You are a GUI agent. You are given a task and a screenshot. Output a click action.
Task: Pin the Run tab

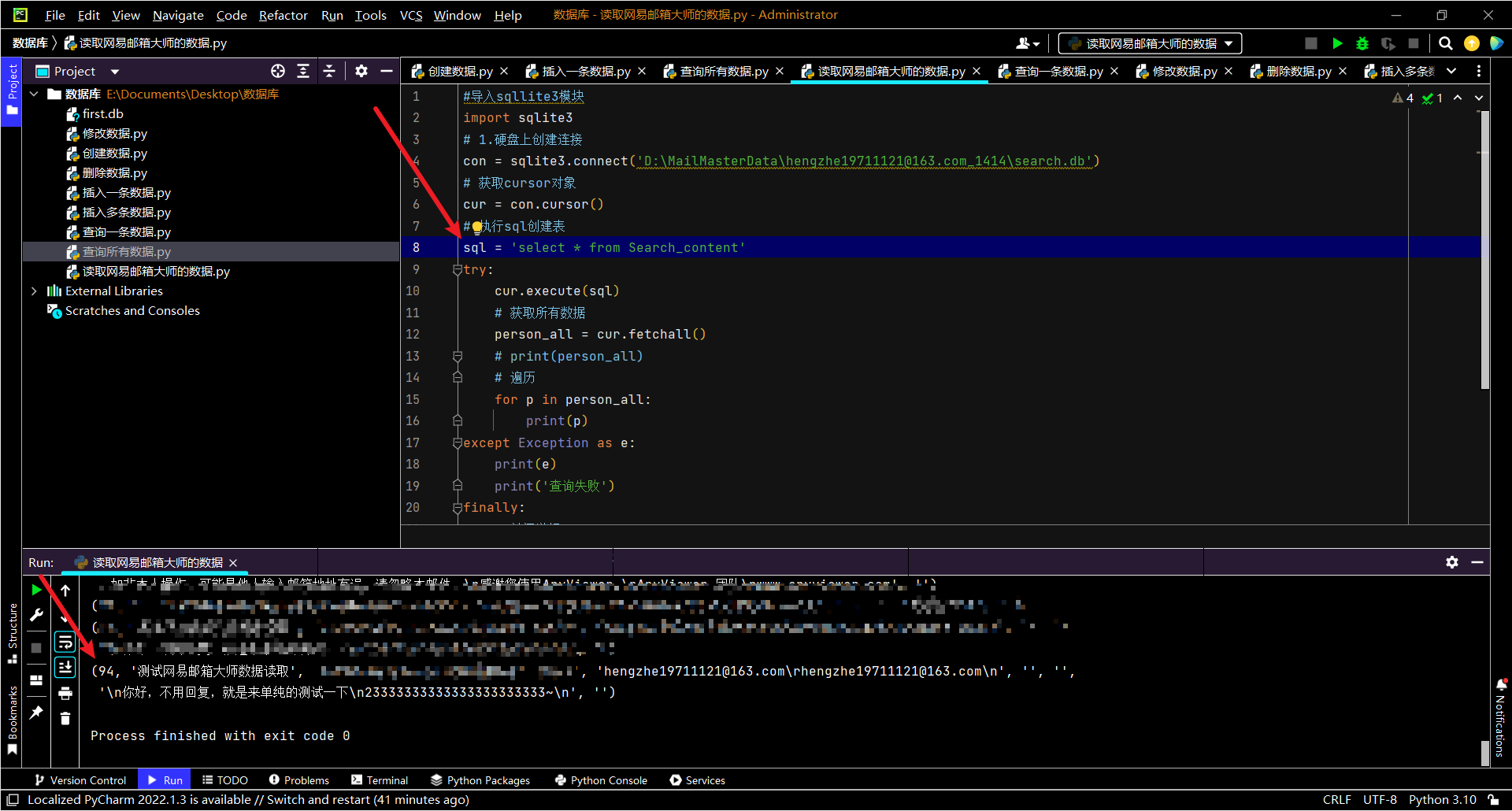(36, 713)
